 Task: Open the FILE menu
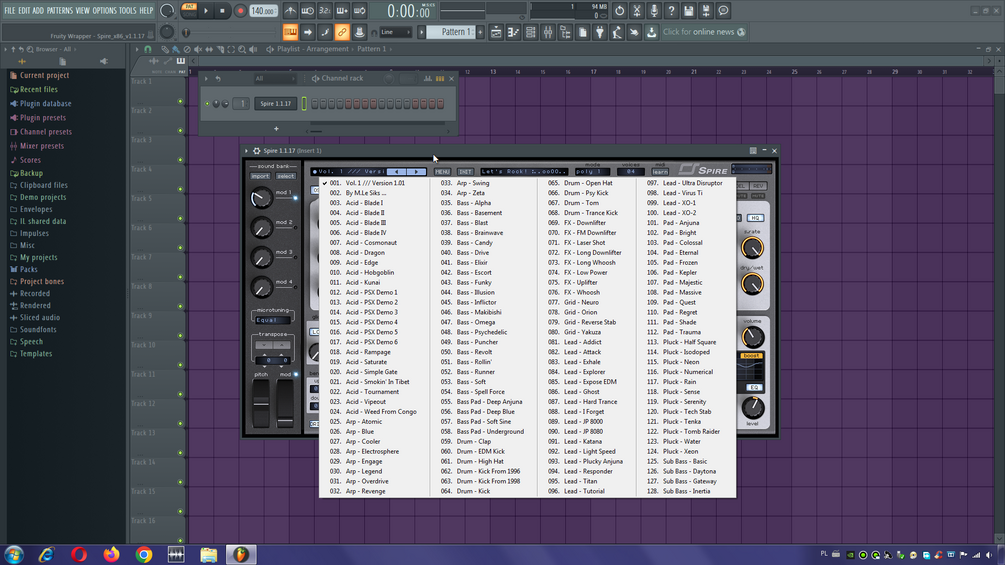pyautogui.click(x=10, y=10)
